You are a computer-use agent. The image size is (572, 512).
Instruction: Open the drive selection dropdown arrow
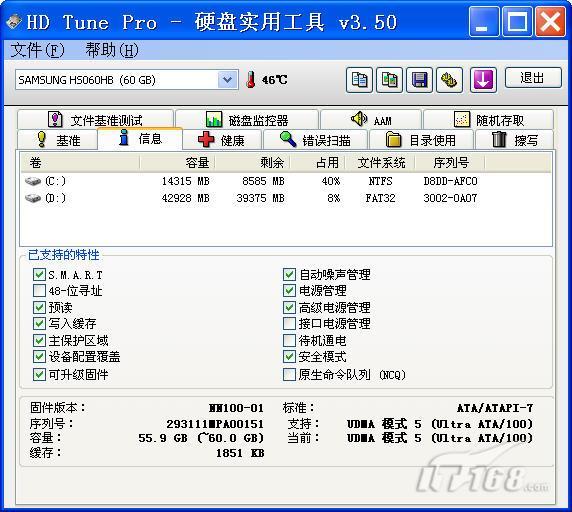tap(227, 79)
